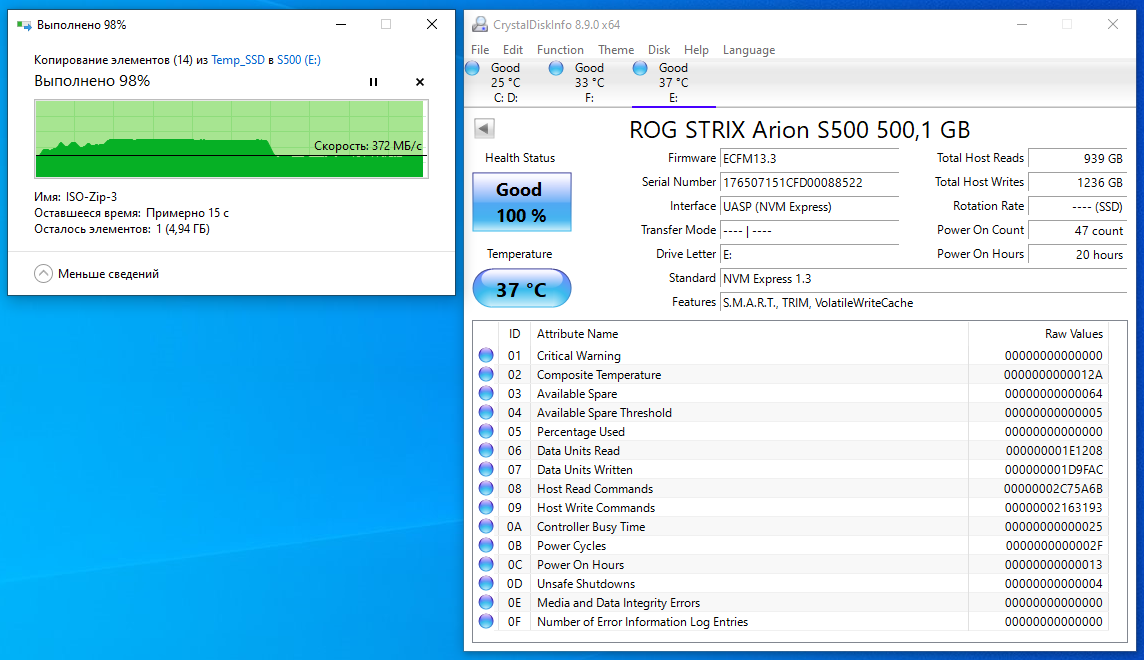Click the Critical Warning status orb
Image resolution: width=1144 pixels, height=660 pixels.
point(486,356)
